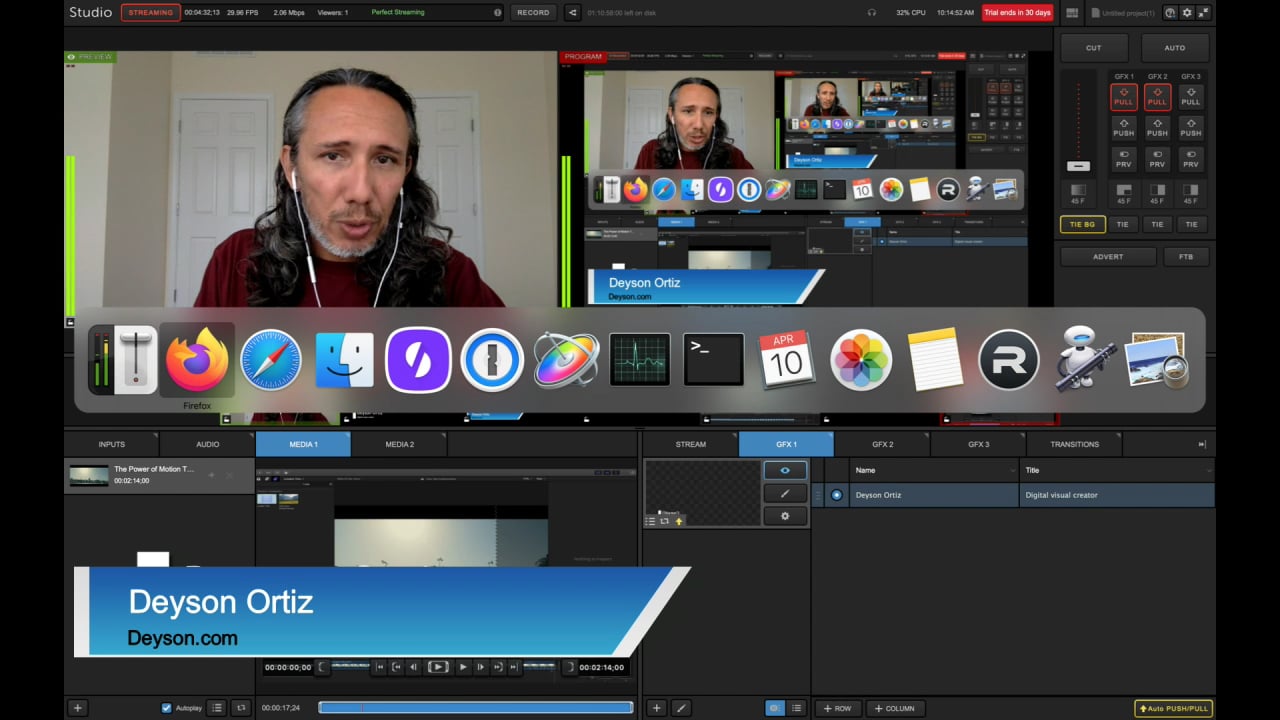Click the share icon beside RECORD
This screenshot has width=1280, height=720.
coord(572,13)
